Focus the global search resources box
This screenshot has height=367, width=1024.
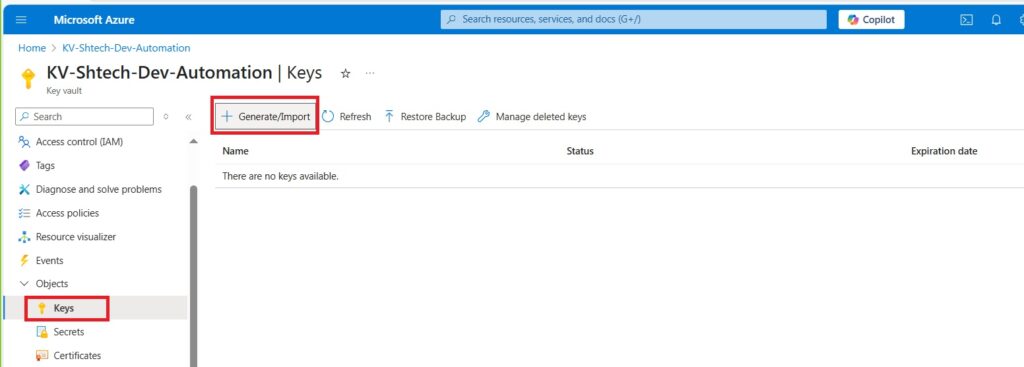(633, 20)
